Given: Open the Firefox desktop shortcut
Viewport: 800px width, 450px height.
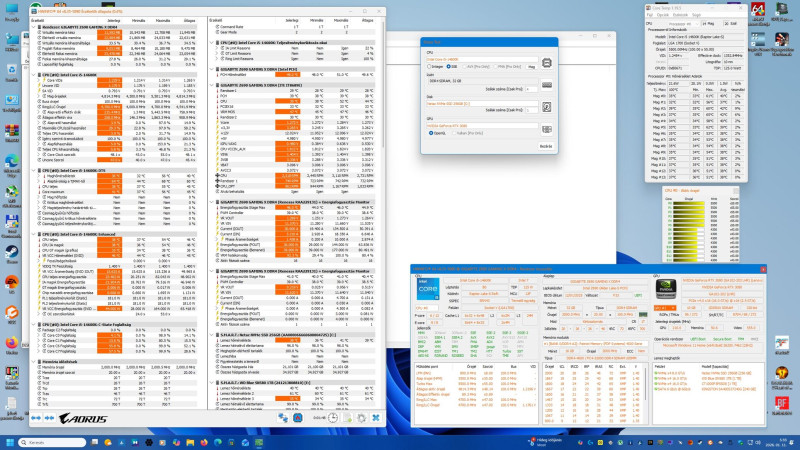Looking at the screenshot, I should point(11,345).
